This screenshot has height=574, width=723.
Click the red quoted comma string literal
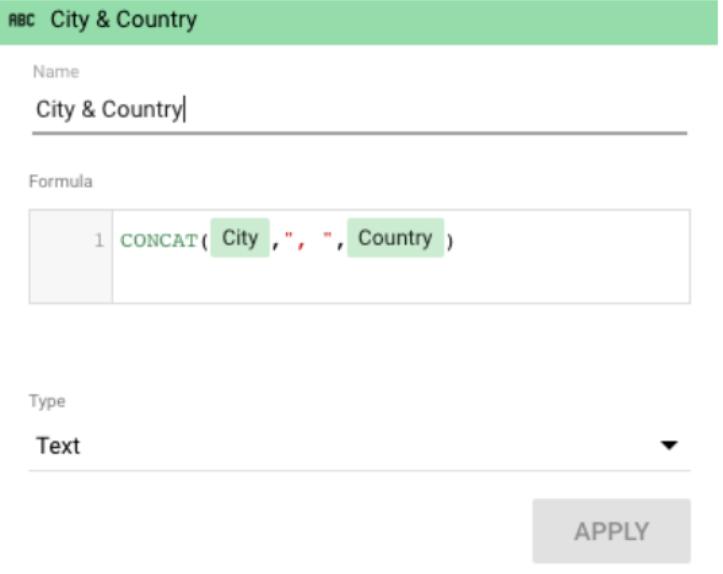coord(307,241)
